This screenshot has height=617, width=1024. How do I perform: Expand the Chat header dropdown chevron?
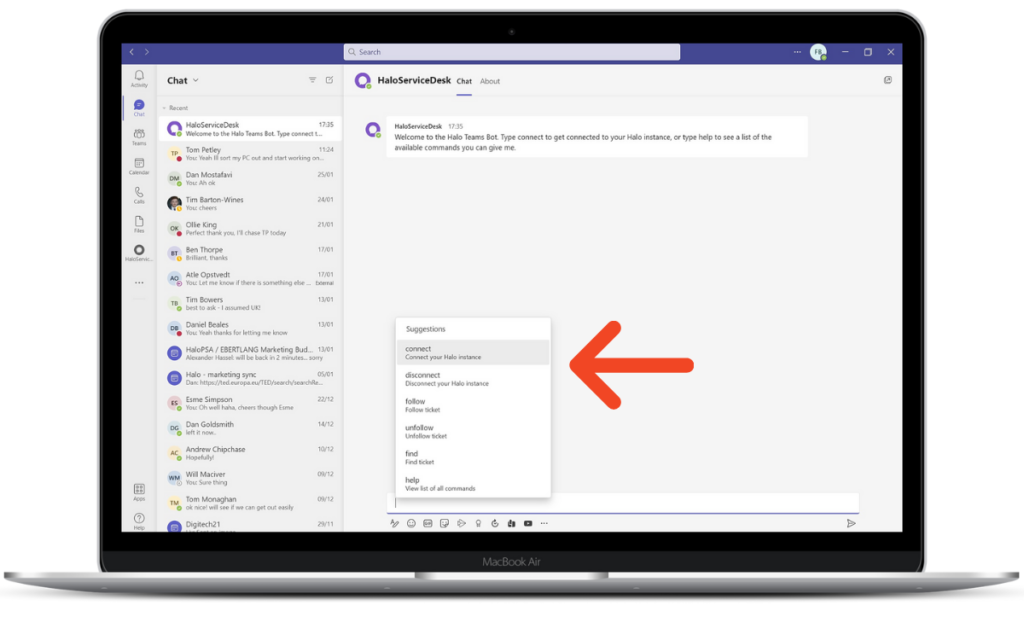(195, 80)
